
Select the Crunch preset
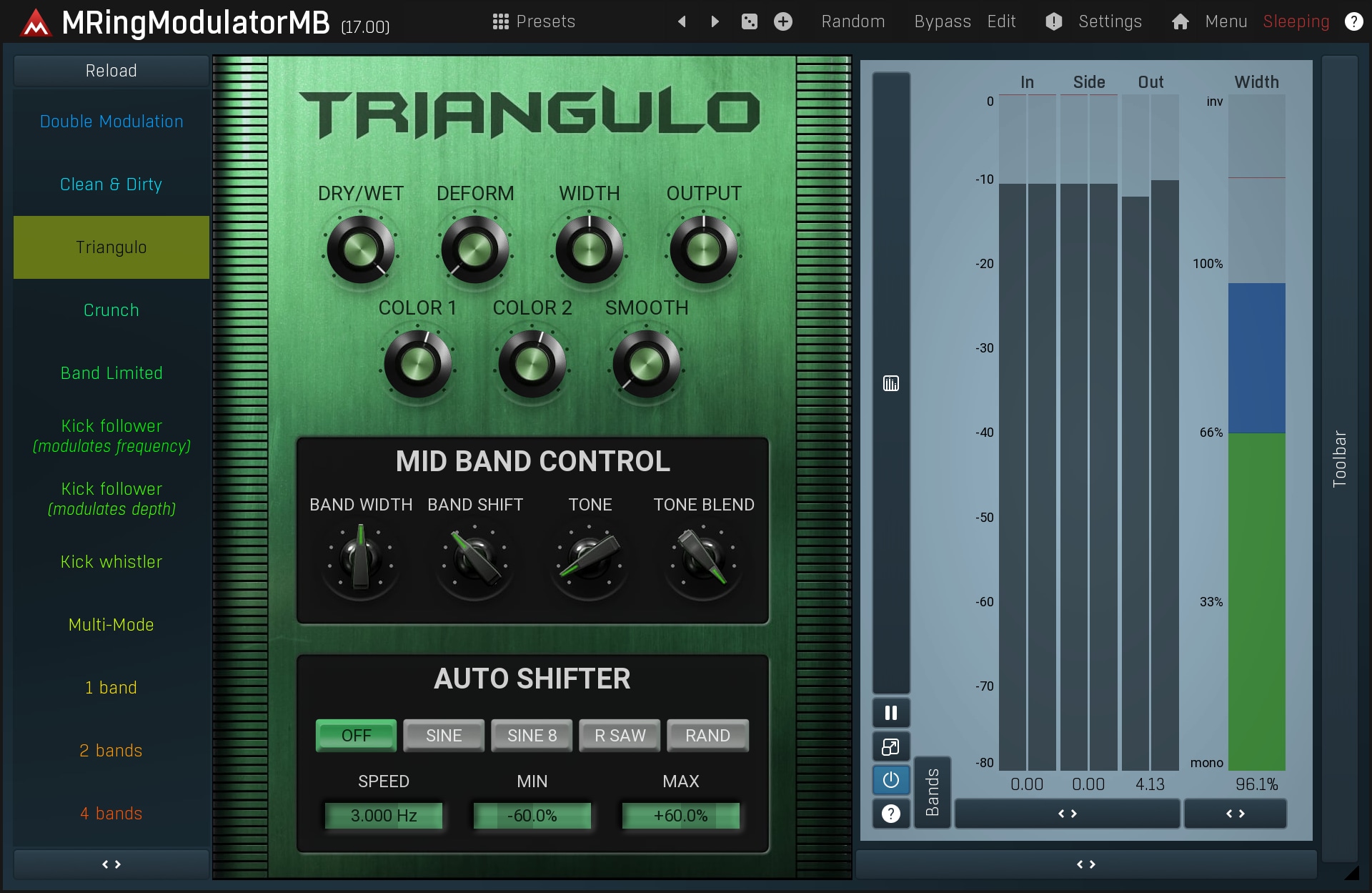click(111, 310)
